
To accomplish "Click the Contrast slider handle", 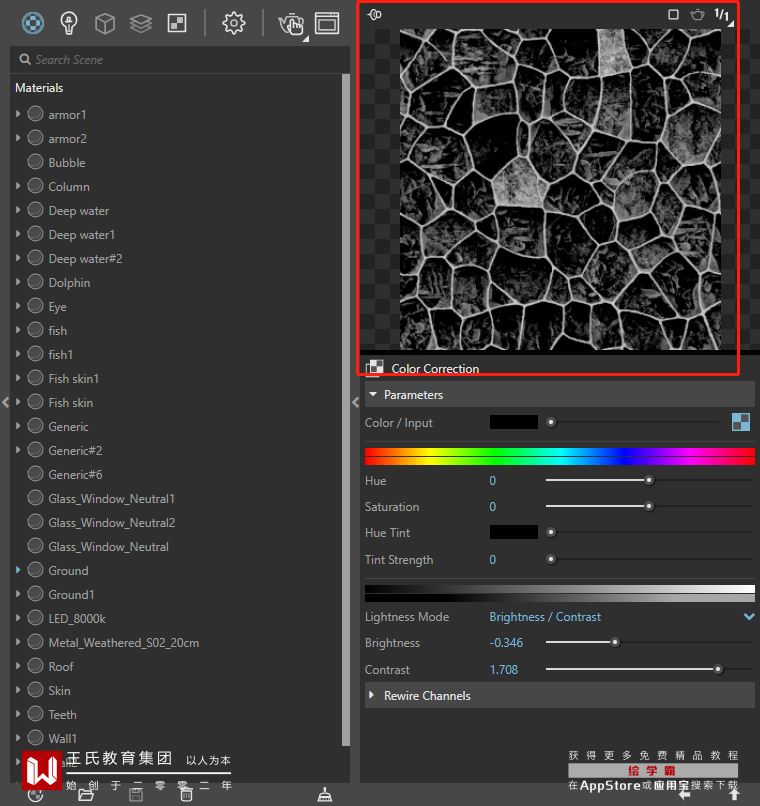I will [x=718, y=670].
